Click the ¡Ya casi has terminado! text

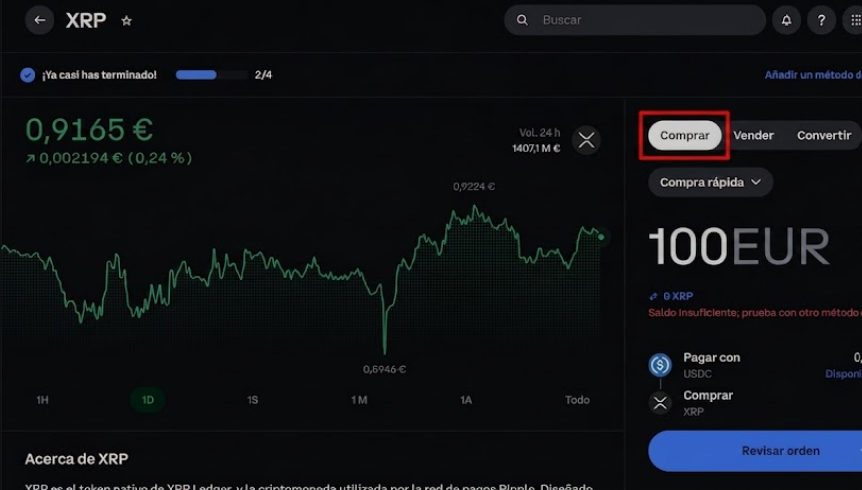point(100,75)
